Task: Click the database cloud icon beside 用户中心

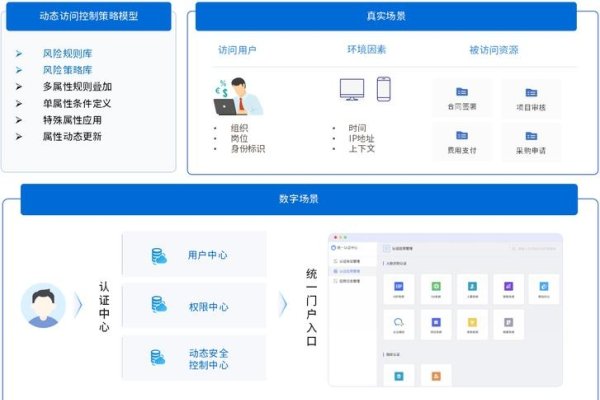Action: click(x=159, y=256)
